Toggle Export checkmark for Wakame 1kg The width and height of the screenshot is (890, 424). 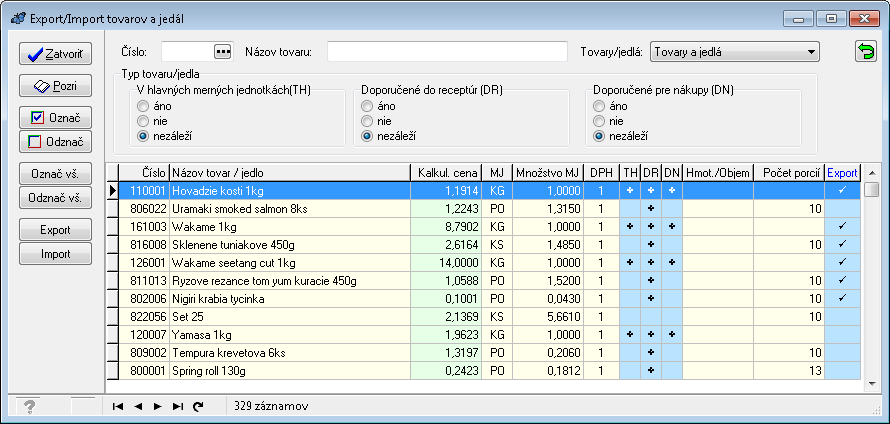click(842, 227)
